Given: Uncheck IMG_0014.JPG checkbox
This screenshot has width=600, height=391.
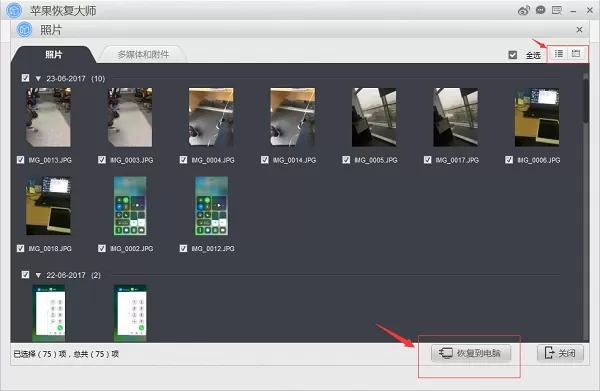Looking at the screenshot, I should tap(265, 160).
